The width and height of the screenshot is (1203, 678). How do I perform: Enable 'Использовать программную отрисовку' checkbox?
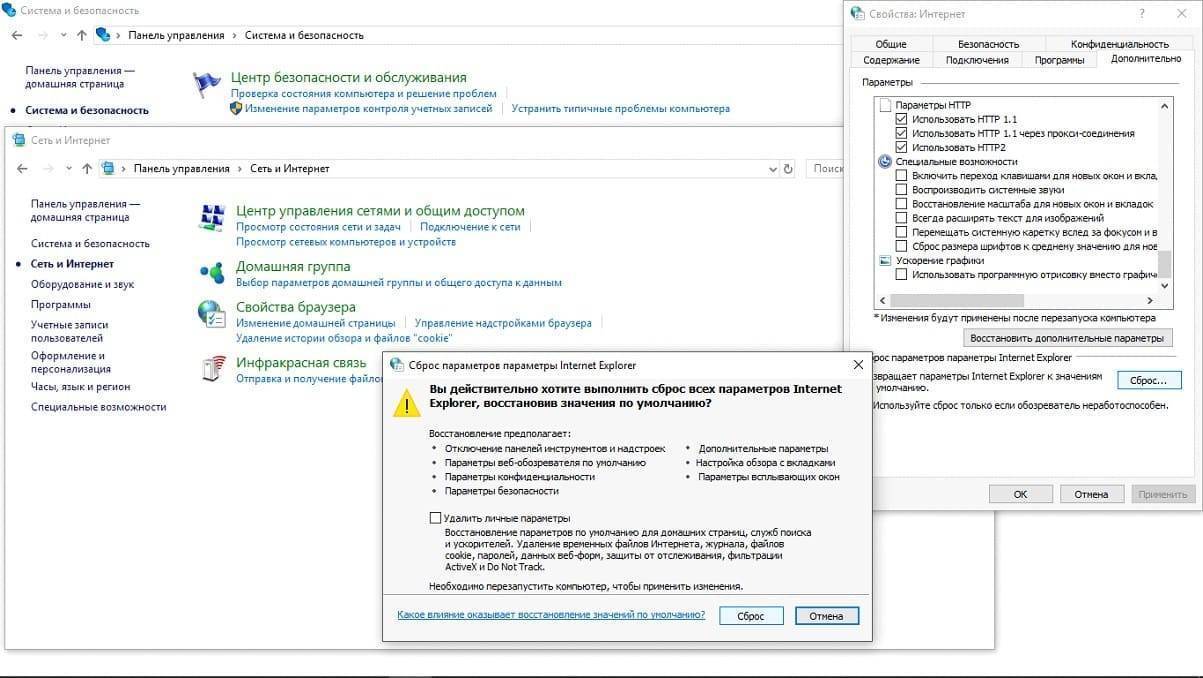click(x=901, y=274)
